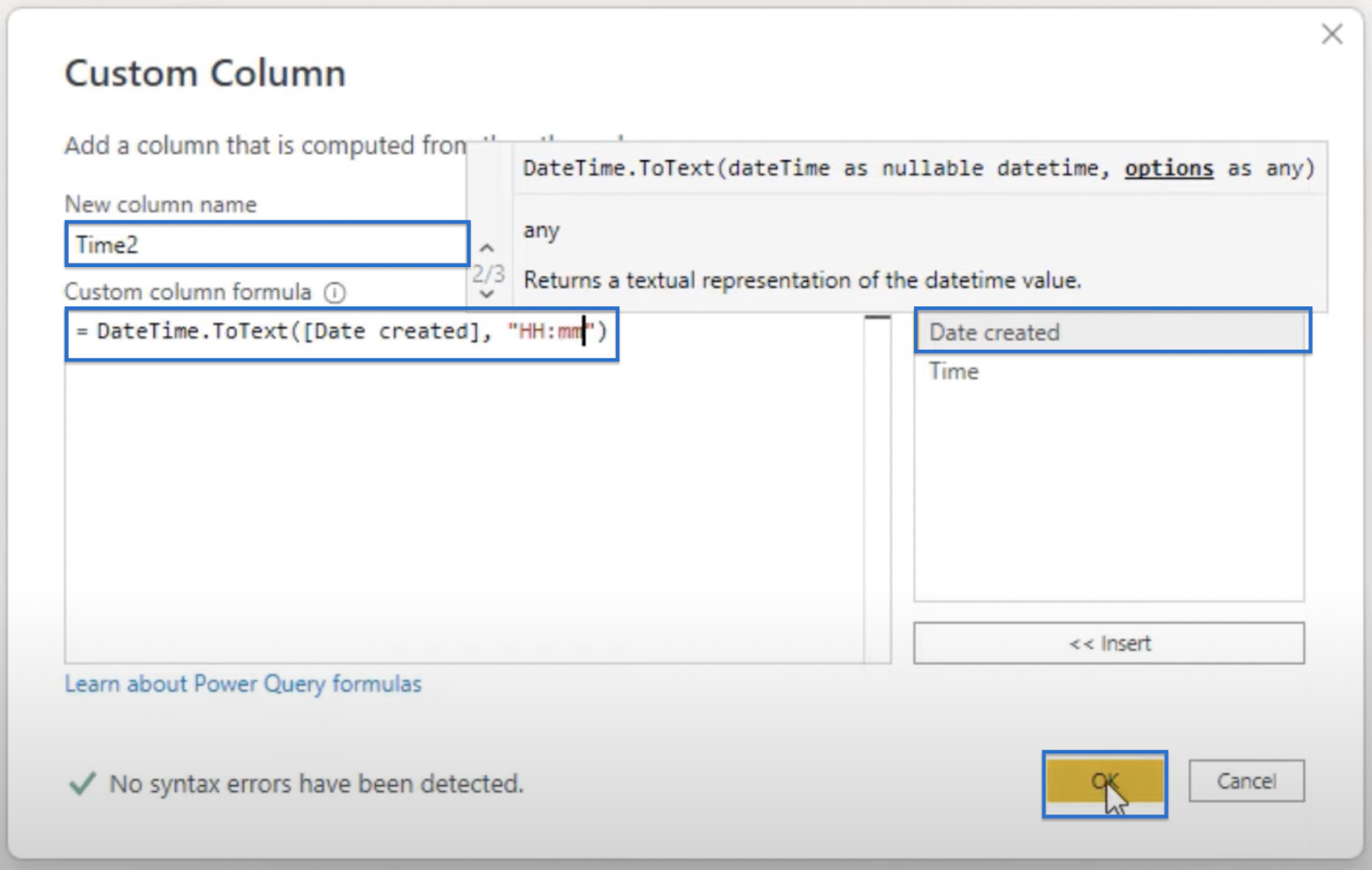Select Time in available columns list

[1109, 372]
